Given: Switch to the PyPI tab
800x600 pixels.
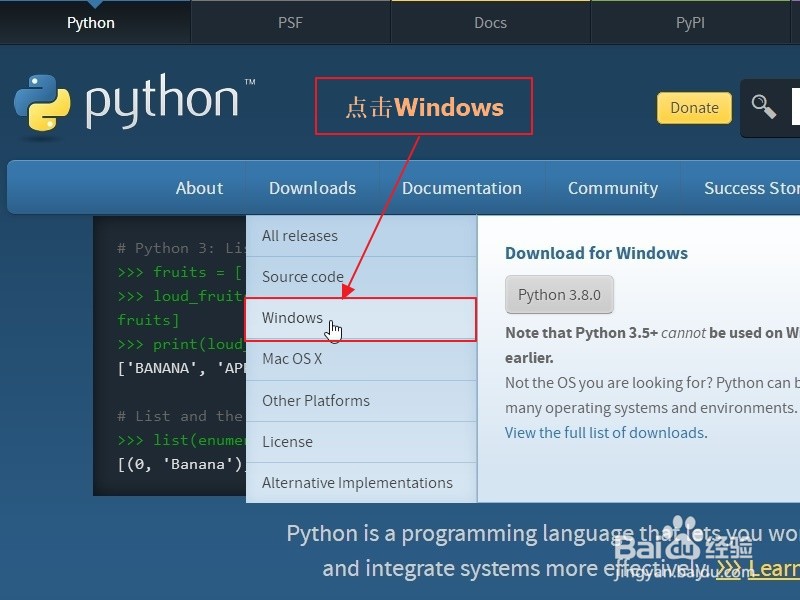Looking at the screenshot, I should (x=690, y=21).
